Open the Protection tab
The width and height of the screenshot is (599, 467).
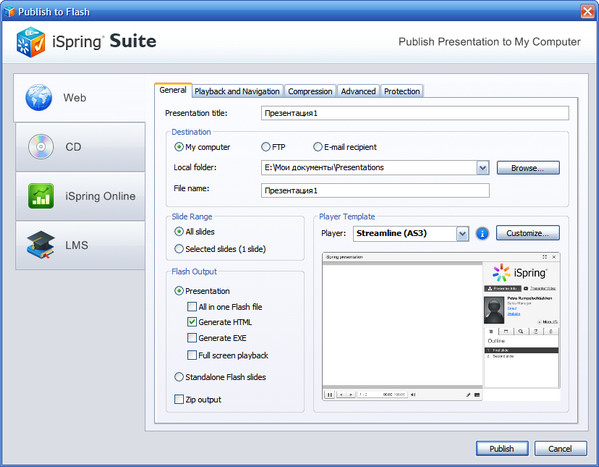pos(402,91)
